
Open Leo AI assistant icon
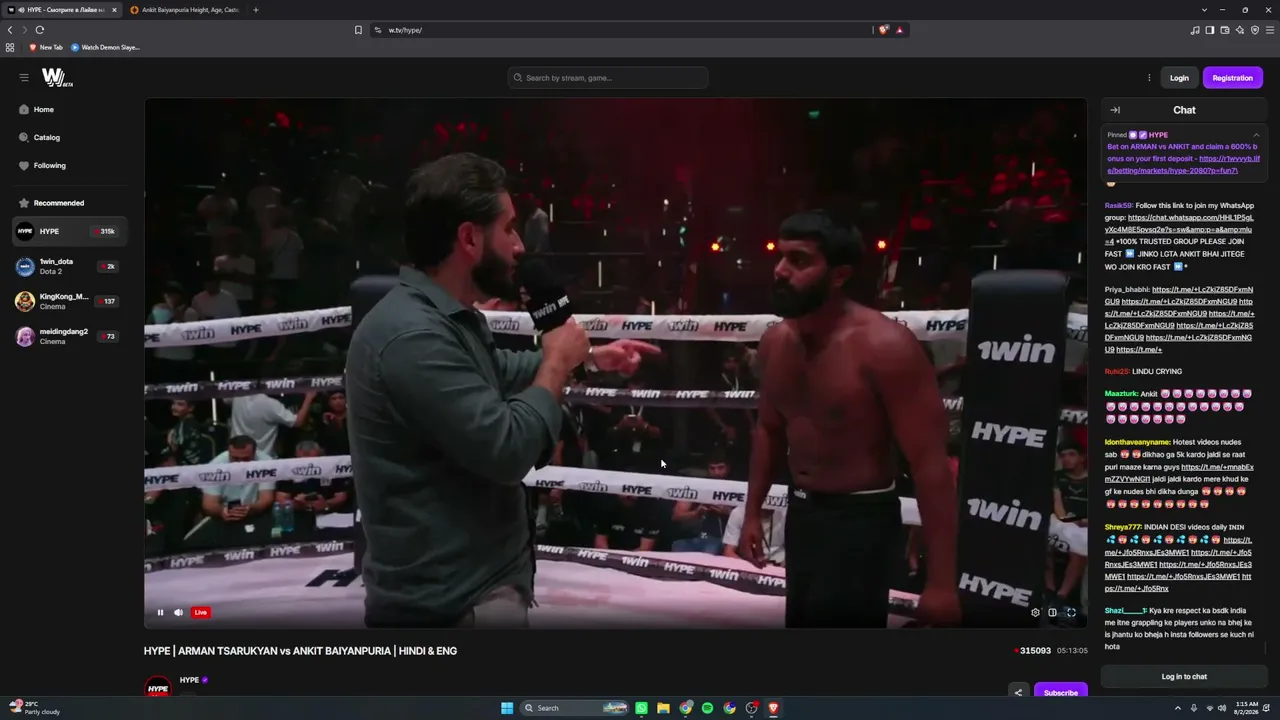(x=1240, y=30)
